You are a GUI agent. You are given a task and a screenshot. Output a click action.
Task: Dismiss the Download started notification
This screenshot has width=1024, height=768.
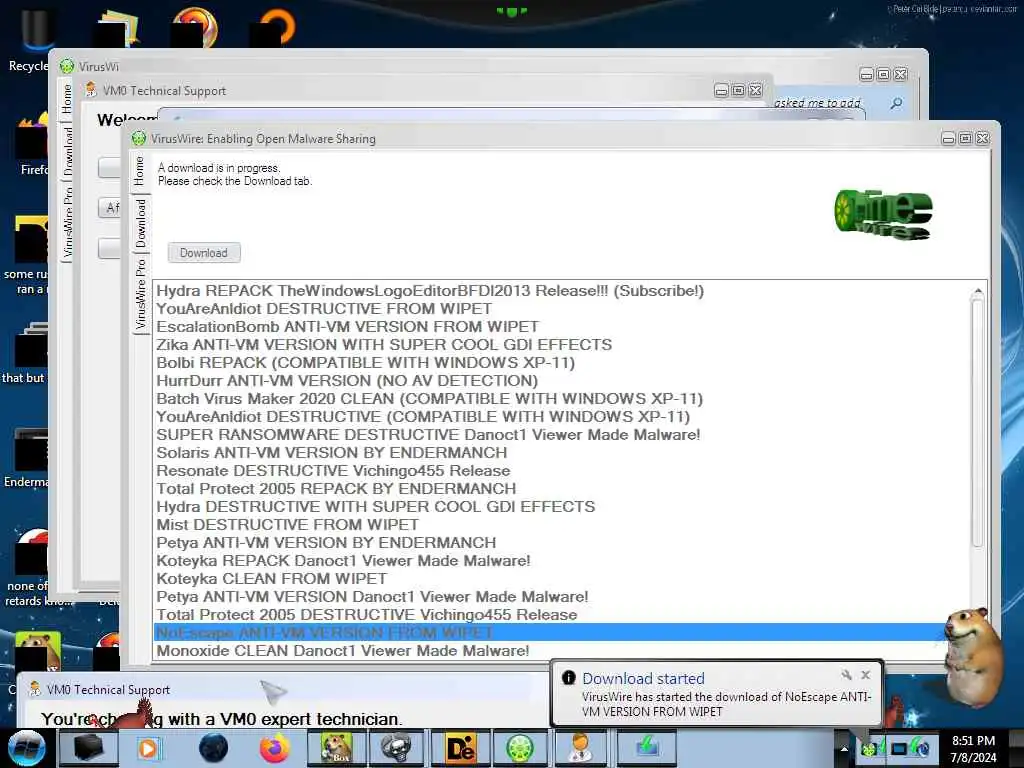pos(865,675)
